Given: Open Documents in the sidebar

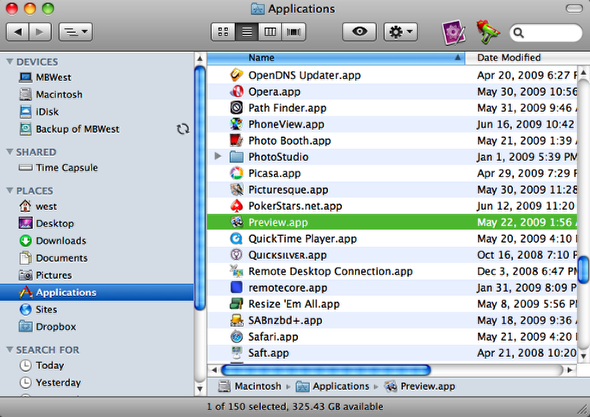Looking at the screenshot, I should (x=53, y=258).
